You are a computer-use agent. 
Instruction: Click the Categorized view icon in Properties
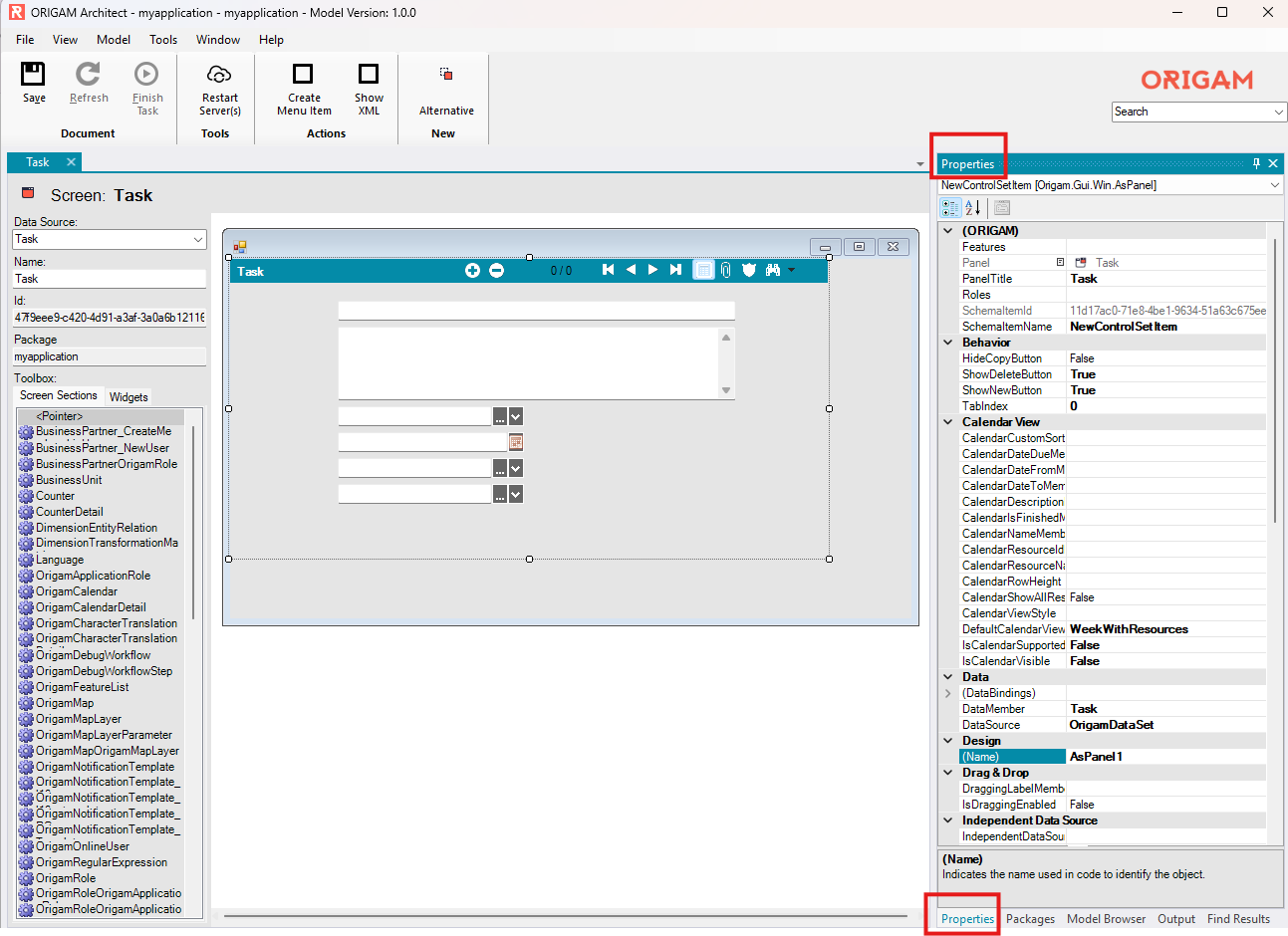pos(950,207)
